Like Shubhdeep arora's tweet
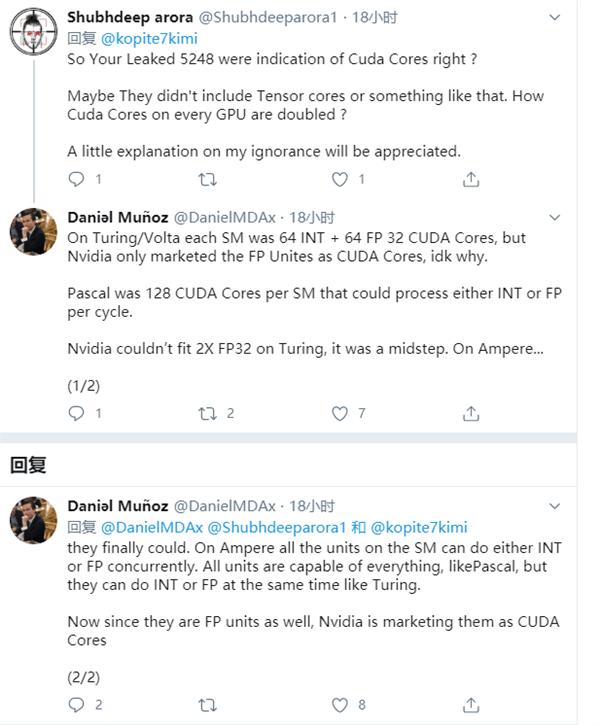The width and height of the screenshot is (600, 725). (x=340, y=179)
